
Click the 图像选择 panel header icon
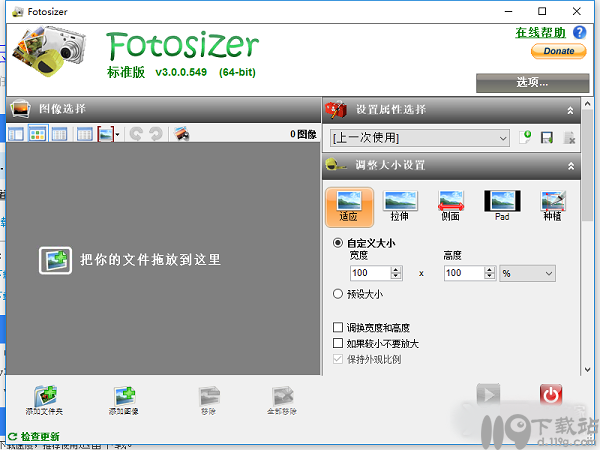click(20, 109)
